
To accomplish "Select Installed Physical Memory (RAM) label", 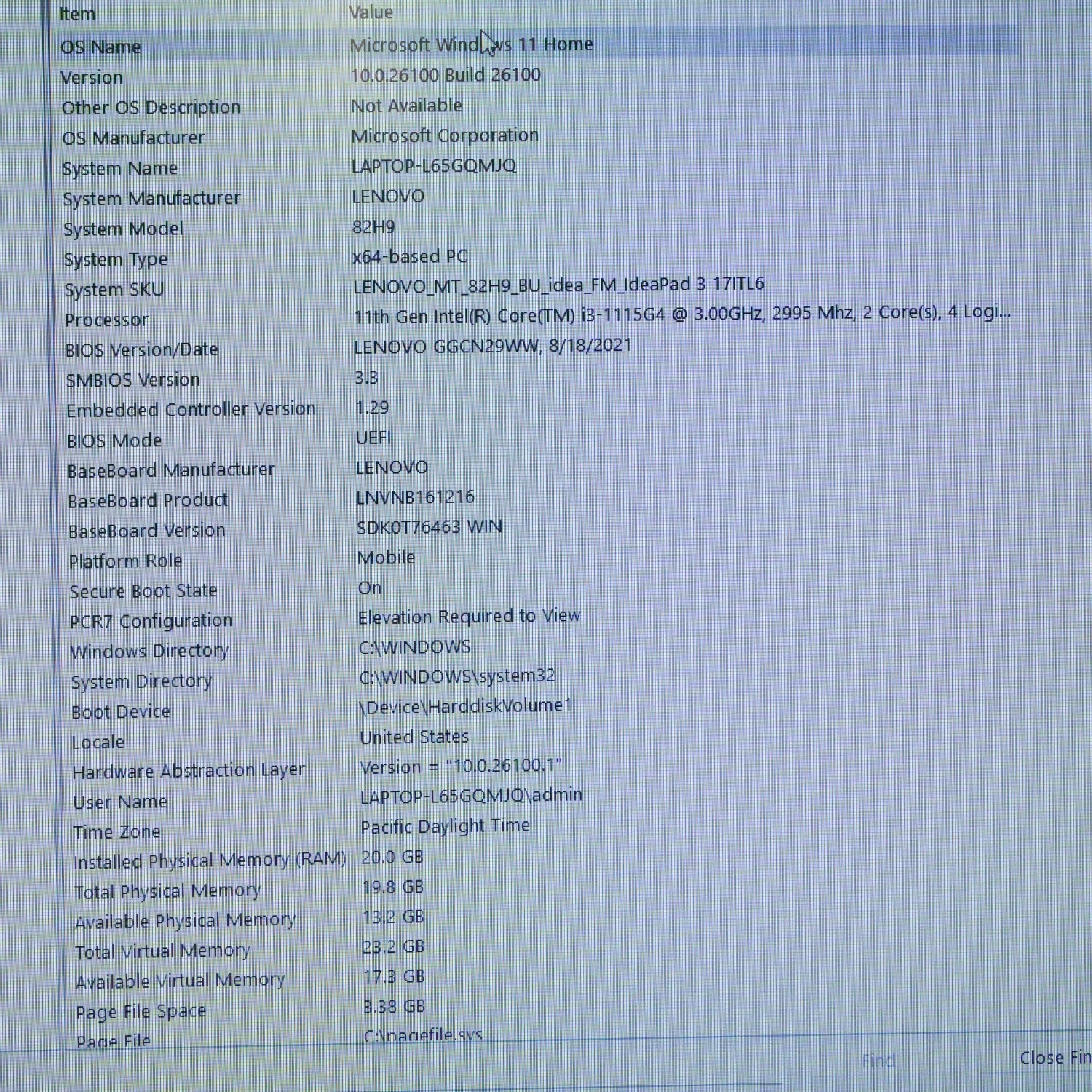I will [x=210, y=861].
